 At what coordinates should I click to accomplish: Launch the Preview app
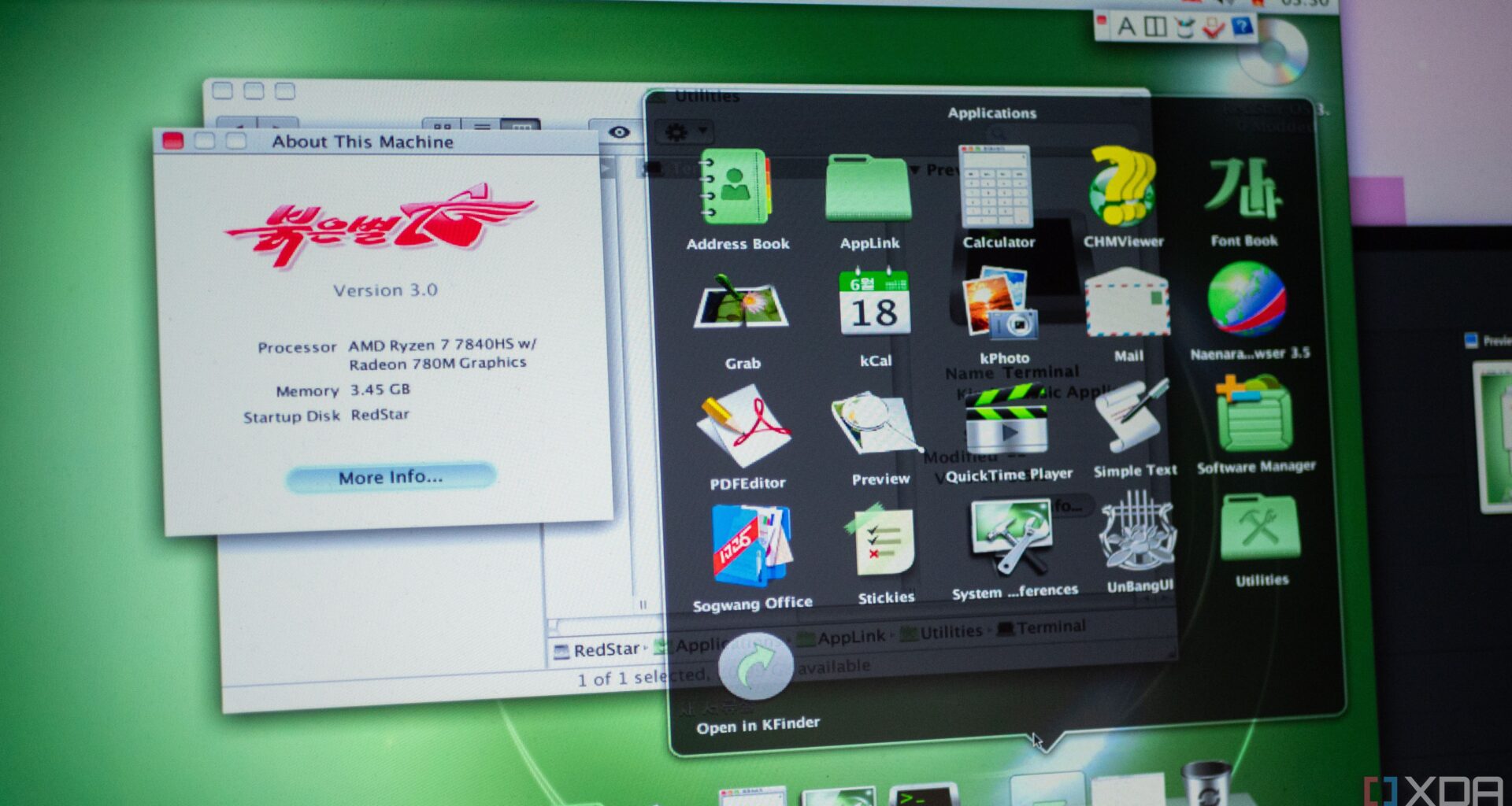click(876, 423)
